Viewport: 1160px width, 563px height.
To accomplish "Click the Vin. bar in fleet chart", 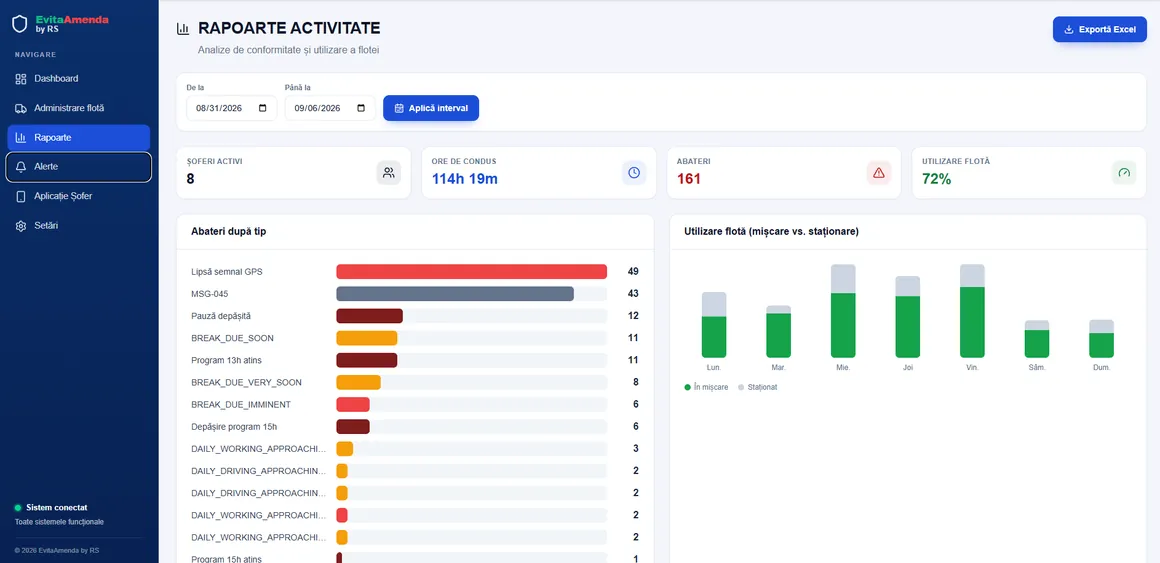I will tap(972, 311).
